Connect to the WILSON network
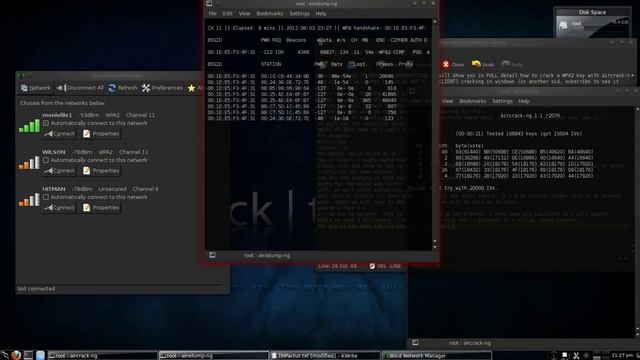This screenshot has height=360, width=640. (60, 171)
